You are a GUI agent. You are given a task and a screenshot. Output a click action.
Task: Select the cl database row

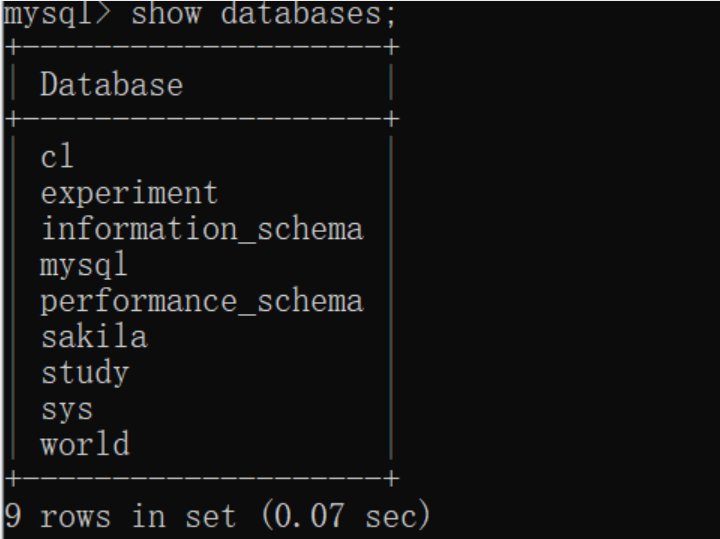pyautogui.click(x=57, y=156)
